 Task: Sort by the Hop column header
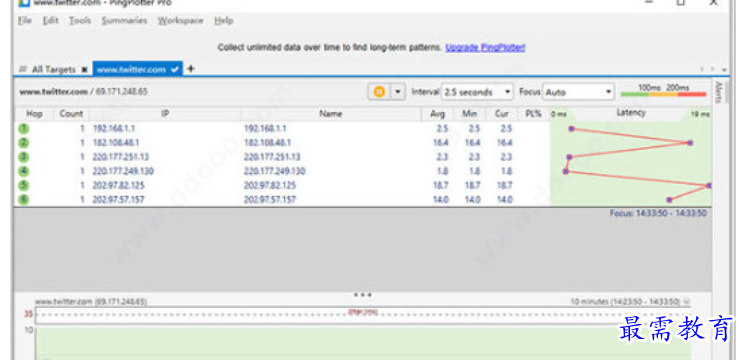pos(34,114)
